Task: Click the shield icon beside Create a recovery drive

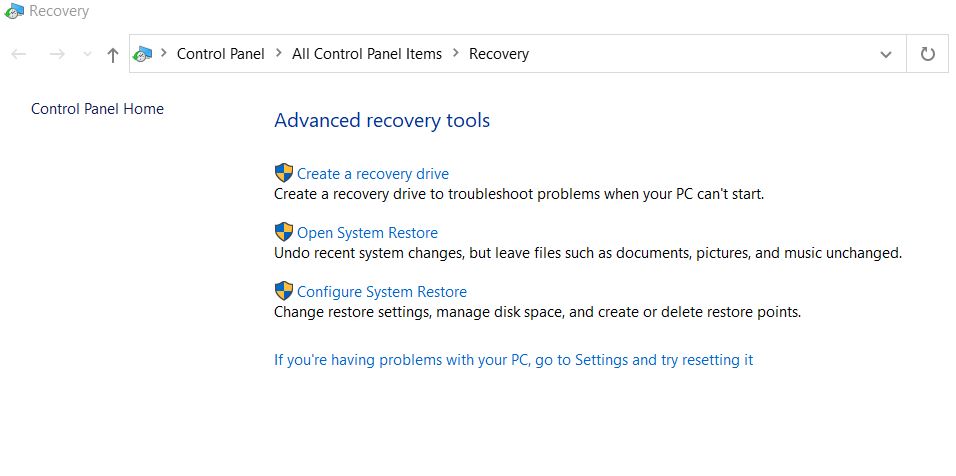Action: 284,173
